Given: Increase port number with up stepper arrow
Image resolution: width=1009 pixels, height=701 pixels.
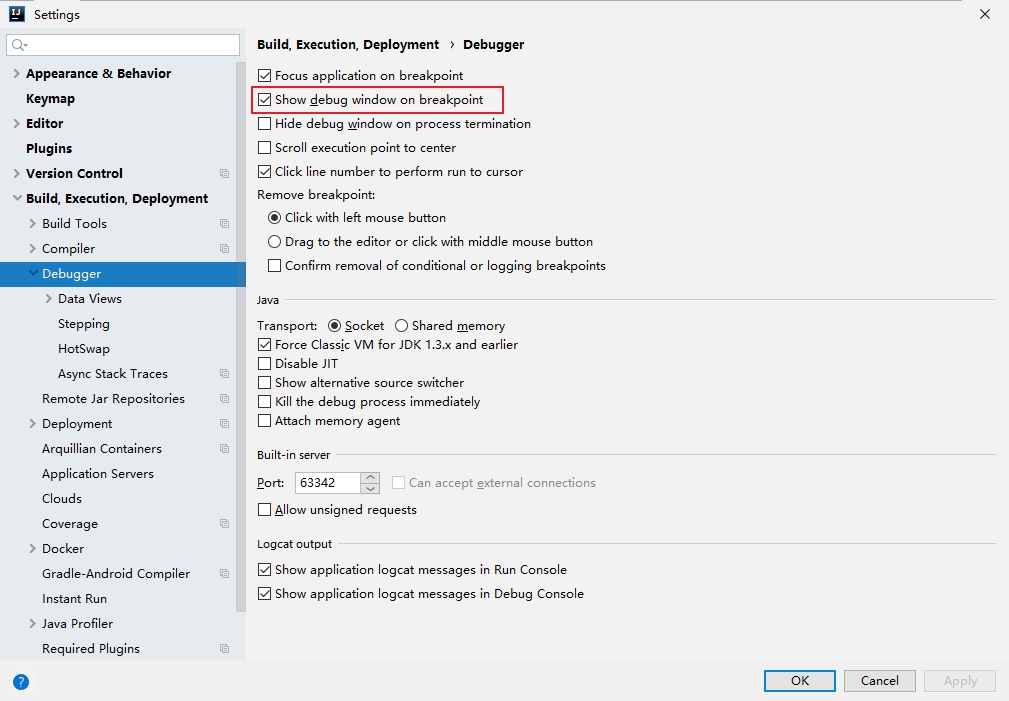Looking at the screenshot, I should point(371,477).
